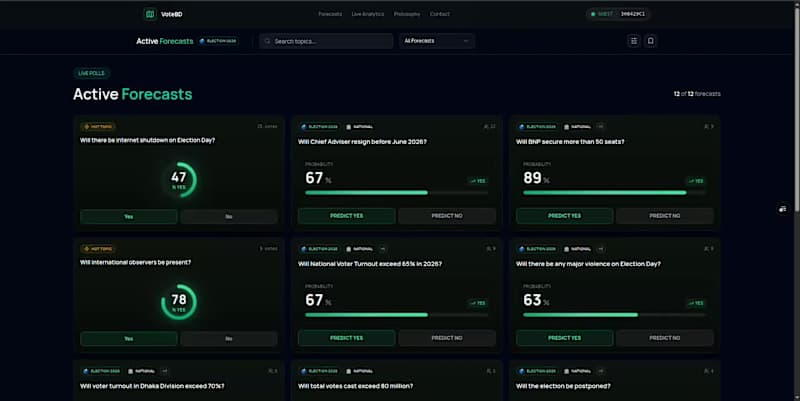Image resolution: width=800 pixels, height=401 pixels.
Task: Click the Election 2026 badge beside Active Forecasts
Action: click(218, 41)
